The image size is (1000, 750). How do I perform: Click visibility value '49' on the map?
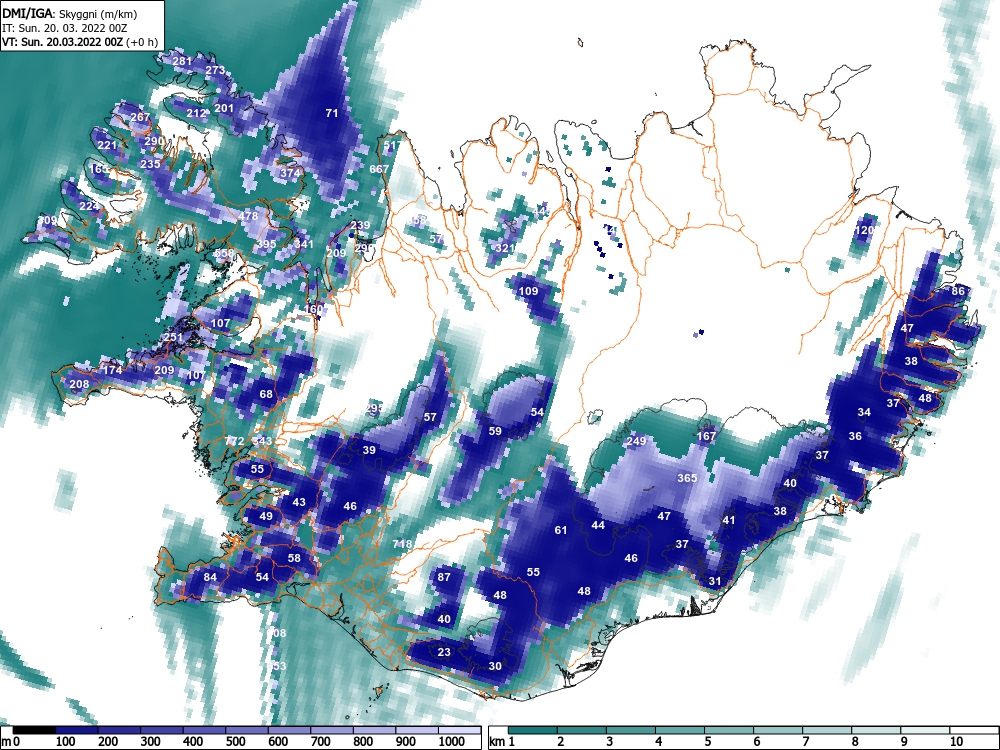[x=266, y=517]
